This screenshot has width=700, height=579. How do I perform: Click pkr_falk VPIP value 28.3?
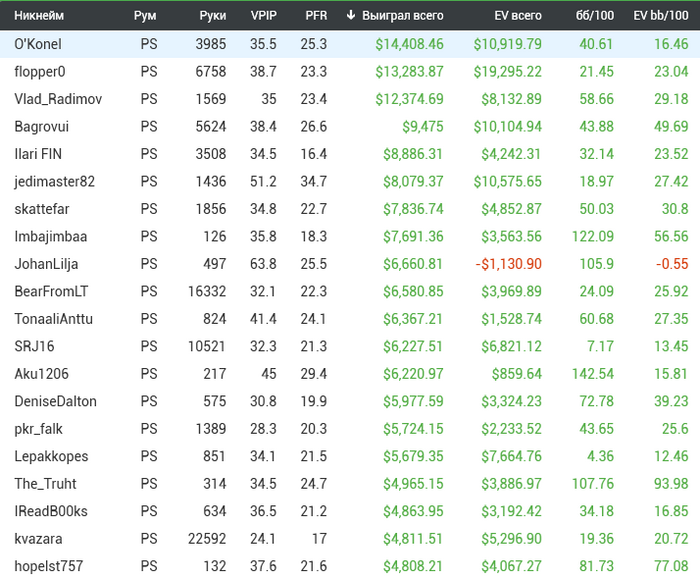(263, 429)
